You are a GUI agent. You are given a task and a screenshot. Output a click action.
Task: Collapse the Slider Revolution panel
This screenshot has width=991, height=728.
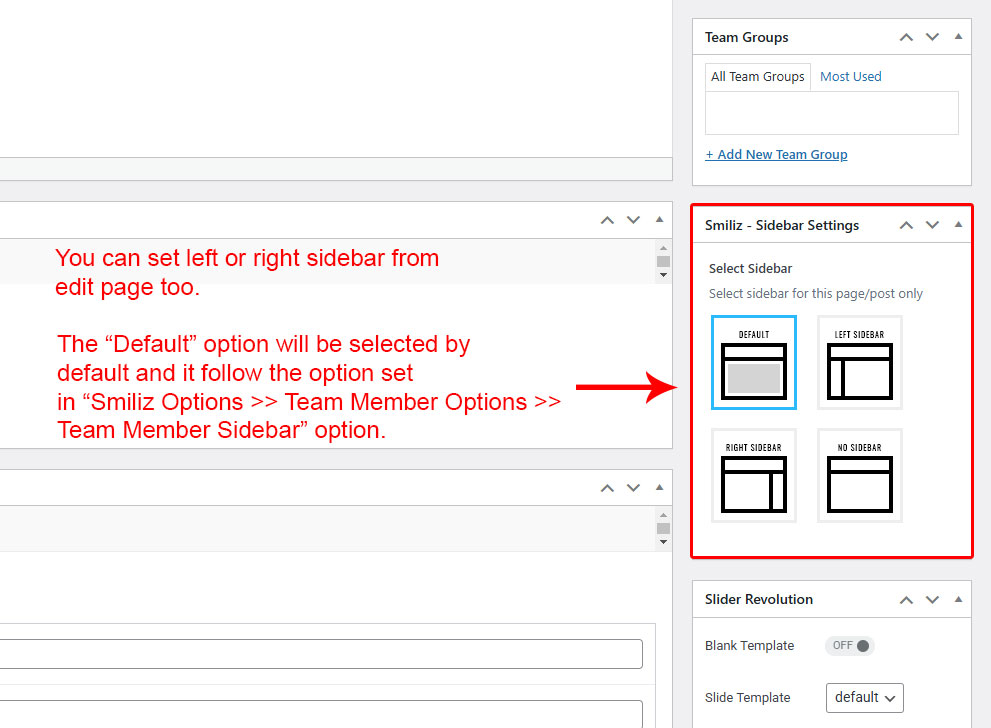[x=958, y=599]
